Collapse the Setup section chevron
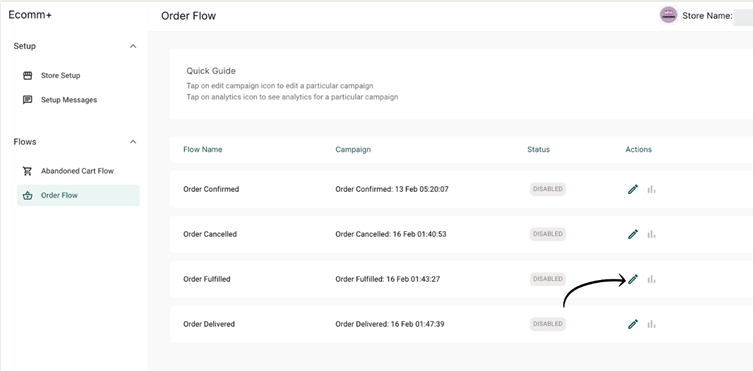The image size is (753, 371). (133, 46)
